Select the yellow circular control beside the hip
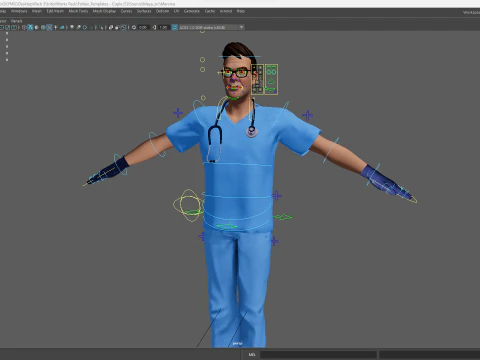 [x=188, y=205]
